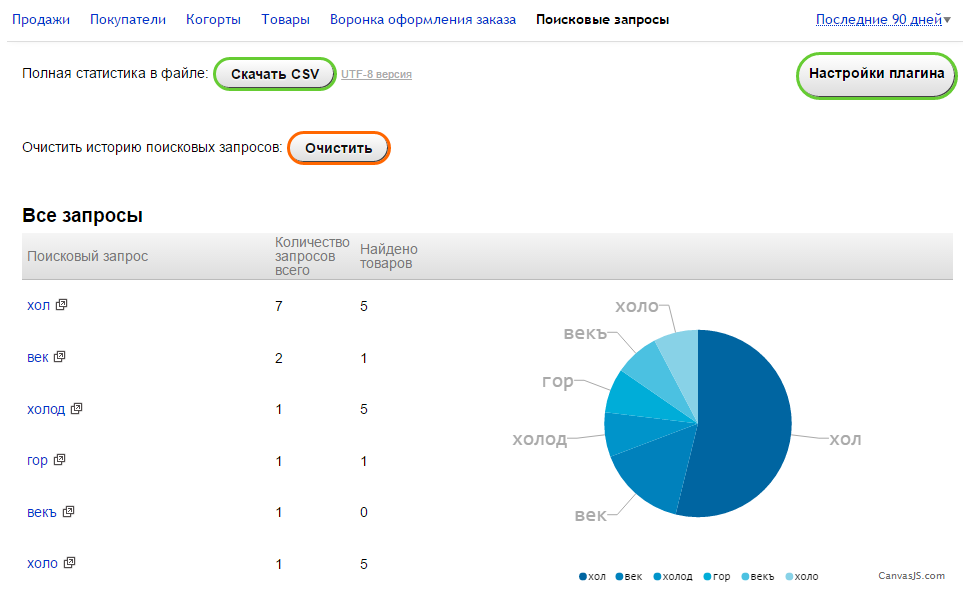This screenshot has width=963, height=594.
Task: Click Найдено товаров column header
Action: click(389, 256)
